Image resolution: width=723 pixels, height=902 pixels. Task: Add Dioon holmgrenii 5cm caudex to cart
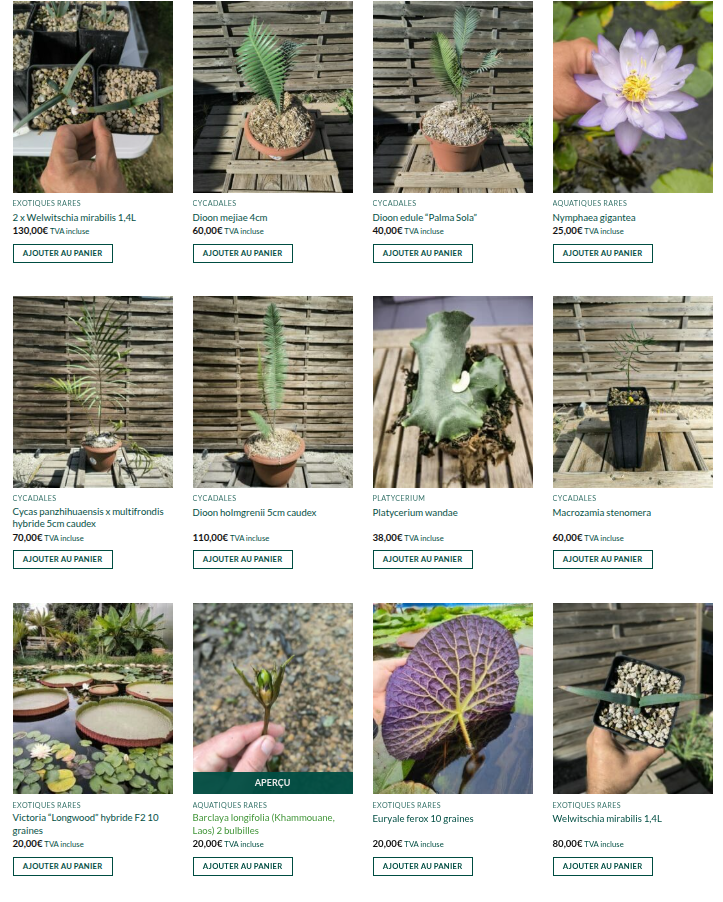(x=243, y=560)
